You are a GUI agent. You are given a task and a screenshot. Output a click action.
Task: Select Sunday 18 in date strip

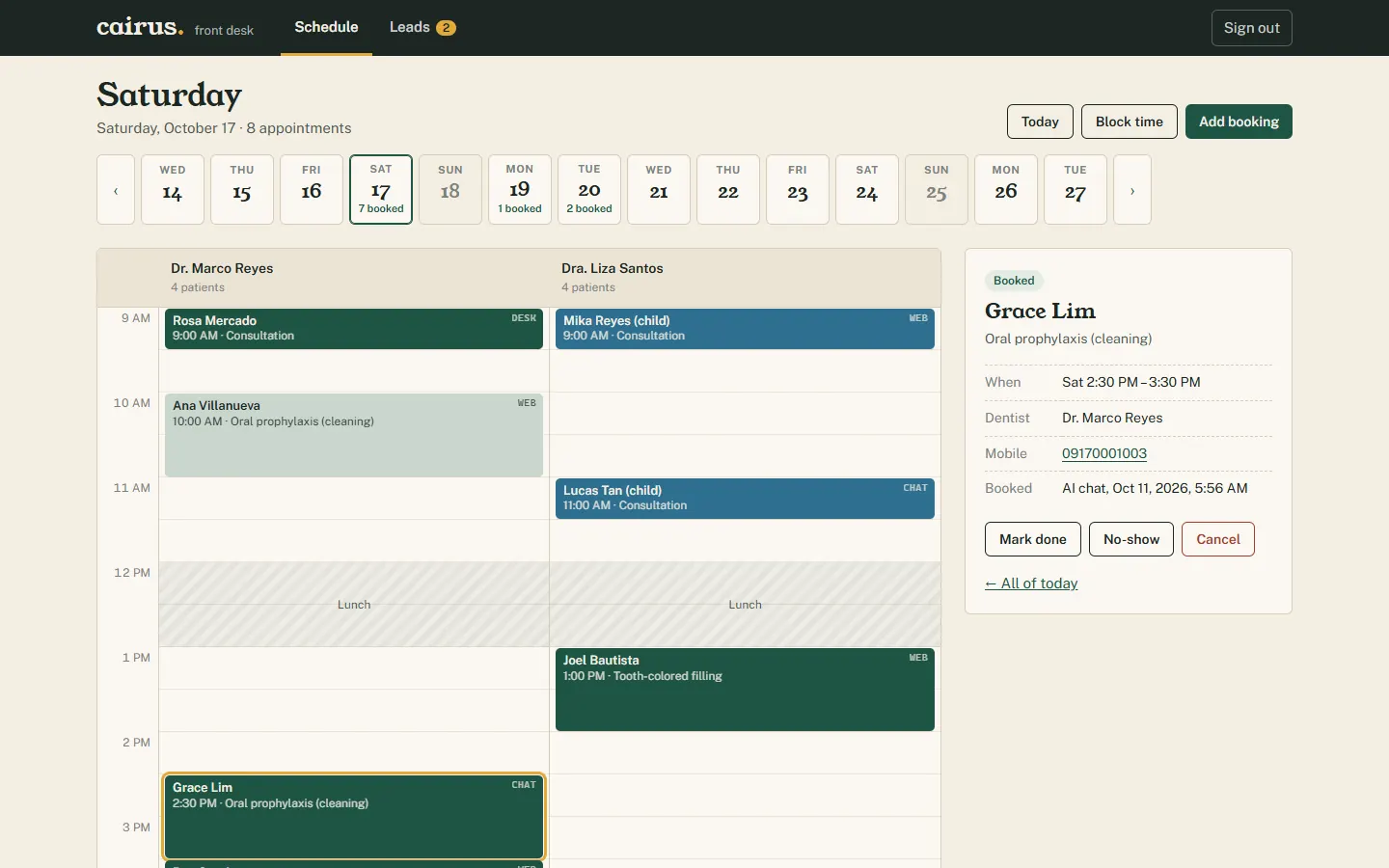[450, 190]
